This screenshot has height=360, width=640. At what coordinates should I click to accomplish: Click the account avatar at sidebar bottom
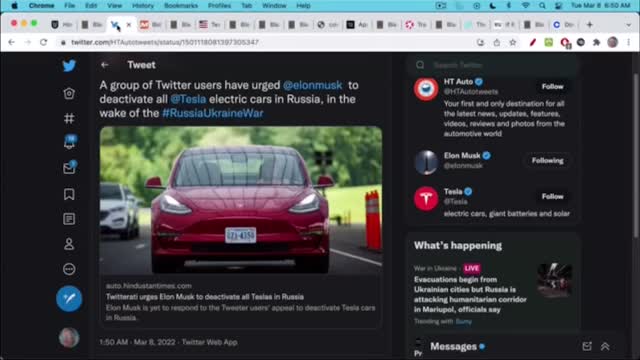[69, 338]
